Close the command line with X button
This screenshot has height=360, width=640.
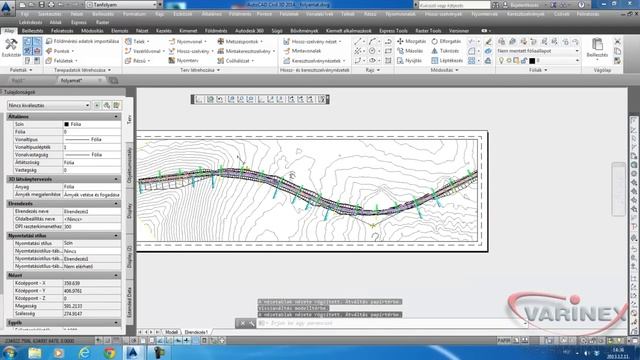point(242,323)
